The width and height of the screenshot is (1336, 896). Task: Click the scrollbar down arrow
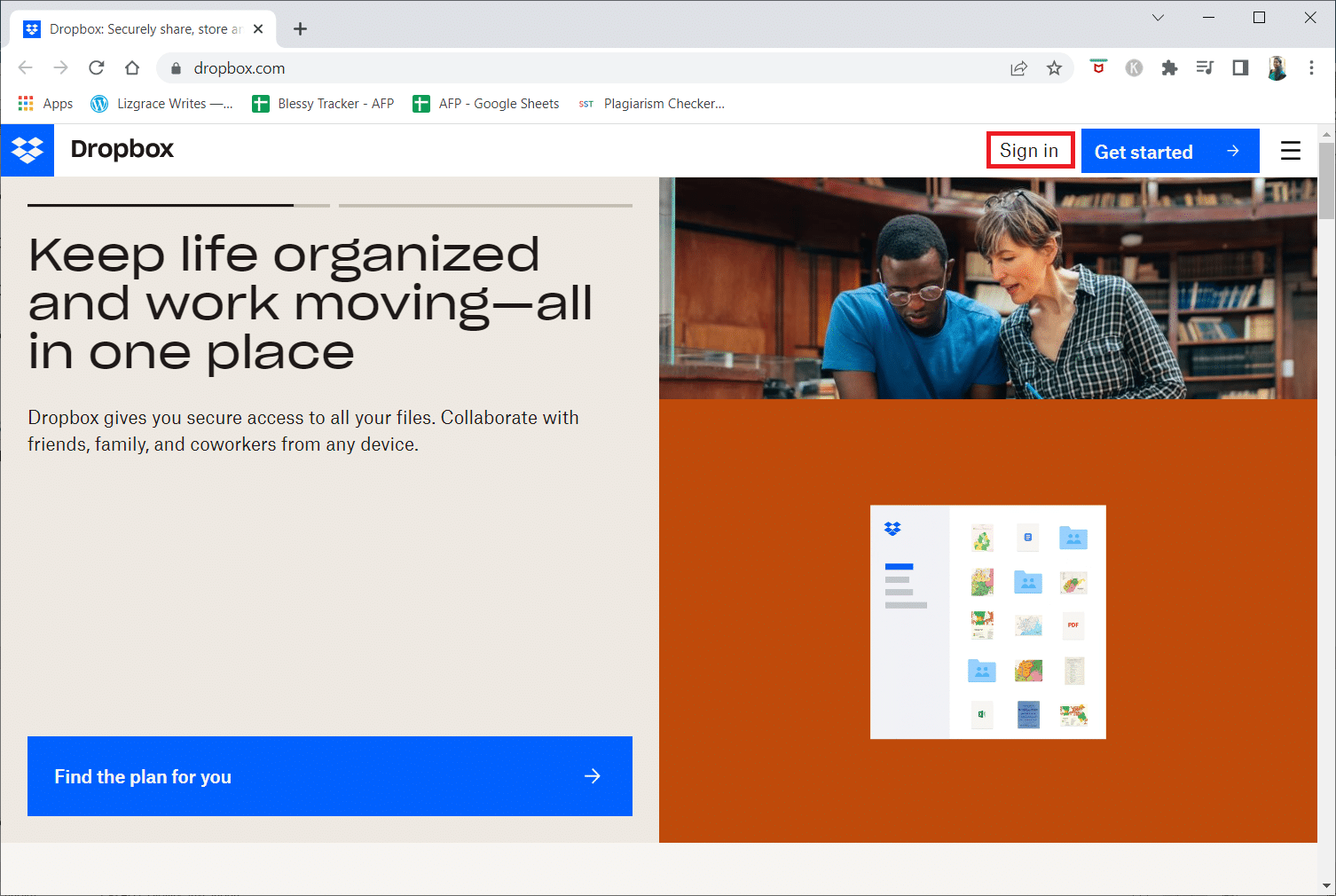[1326, 885]
